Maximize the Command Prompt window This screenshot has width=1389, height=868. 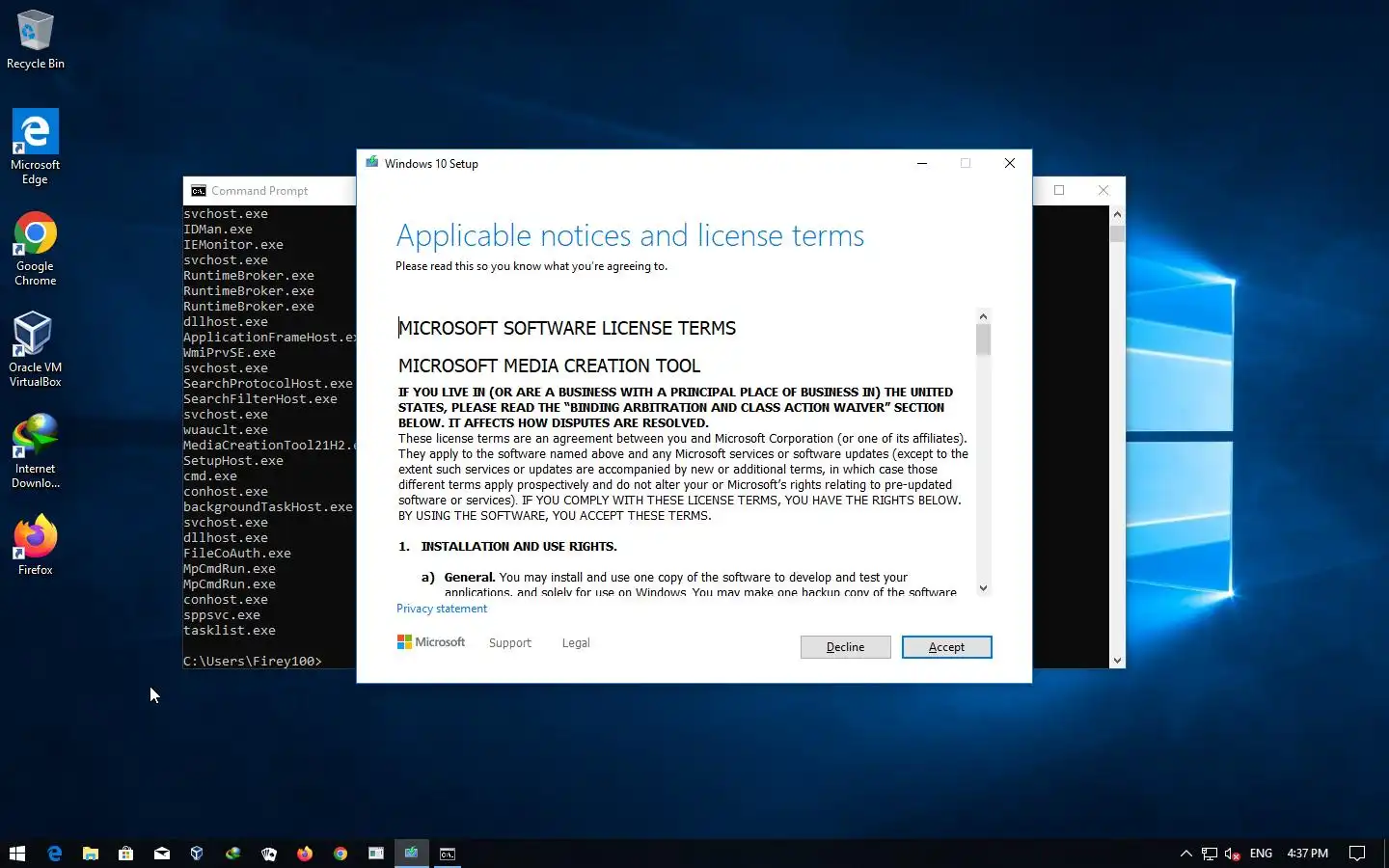click(x=1059, y=190)
